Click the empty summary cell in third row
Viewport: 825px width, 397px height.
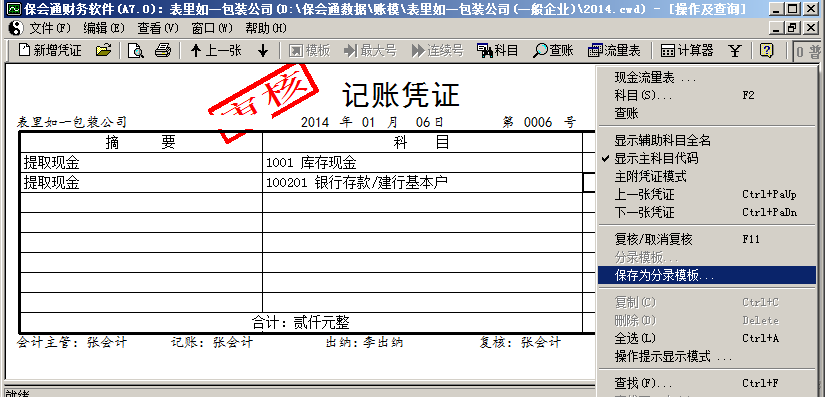pyautogui.click(x=141, y=202)
